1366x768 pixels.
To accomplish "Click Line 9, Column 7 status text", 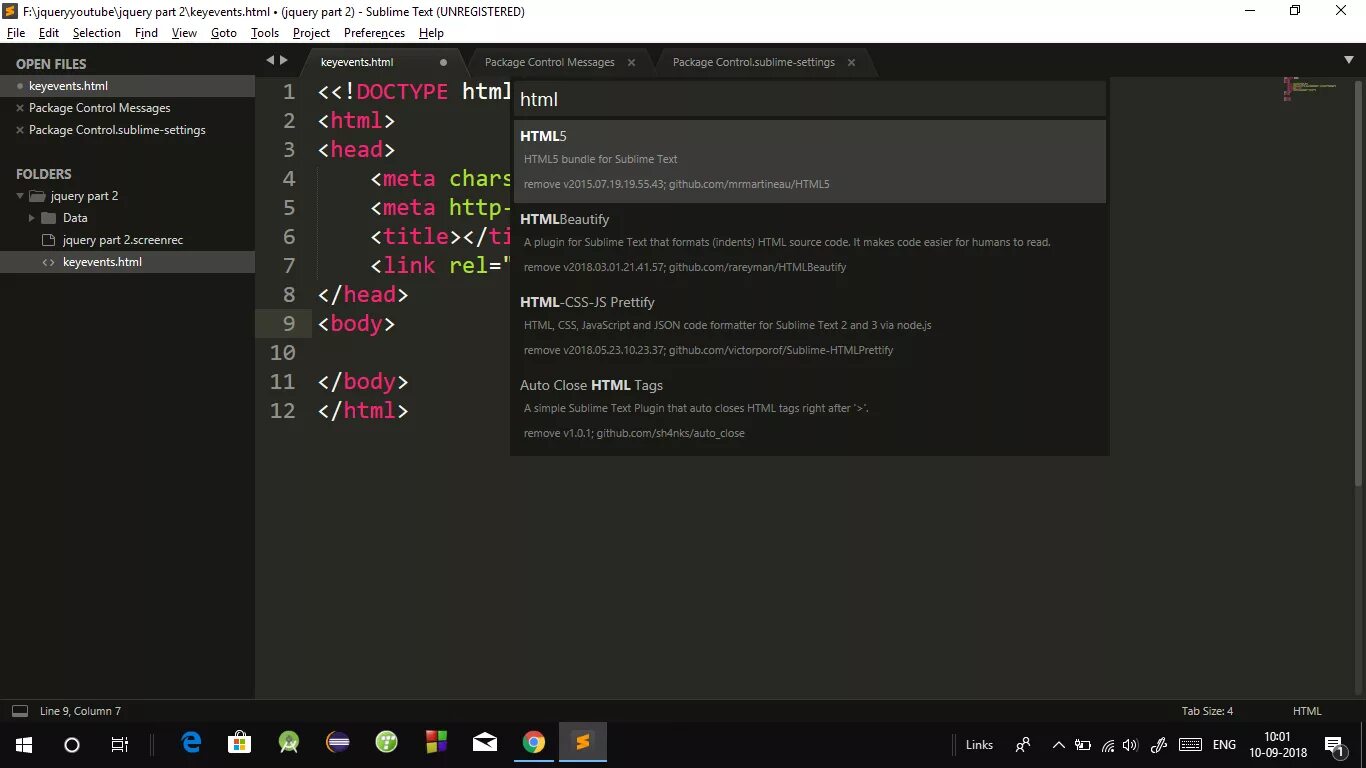I will (x=80, y=711).
